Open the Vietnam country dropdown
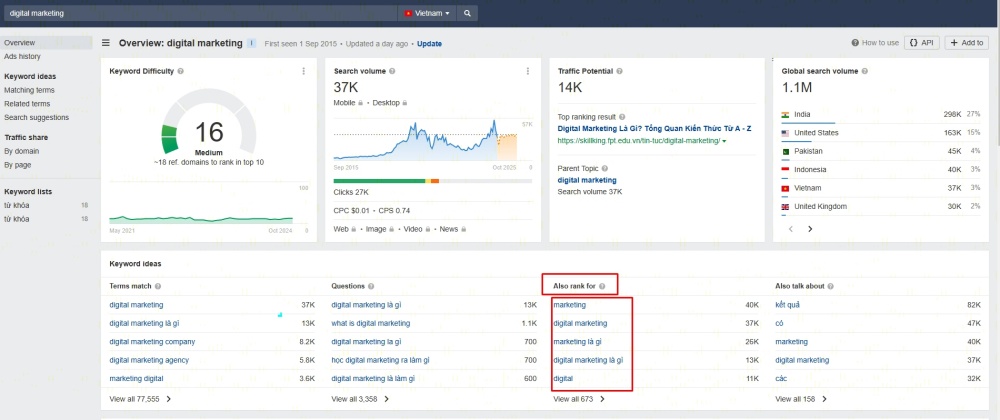1000x420 pixels. (x=427, y=14)
